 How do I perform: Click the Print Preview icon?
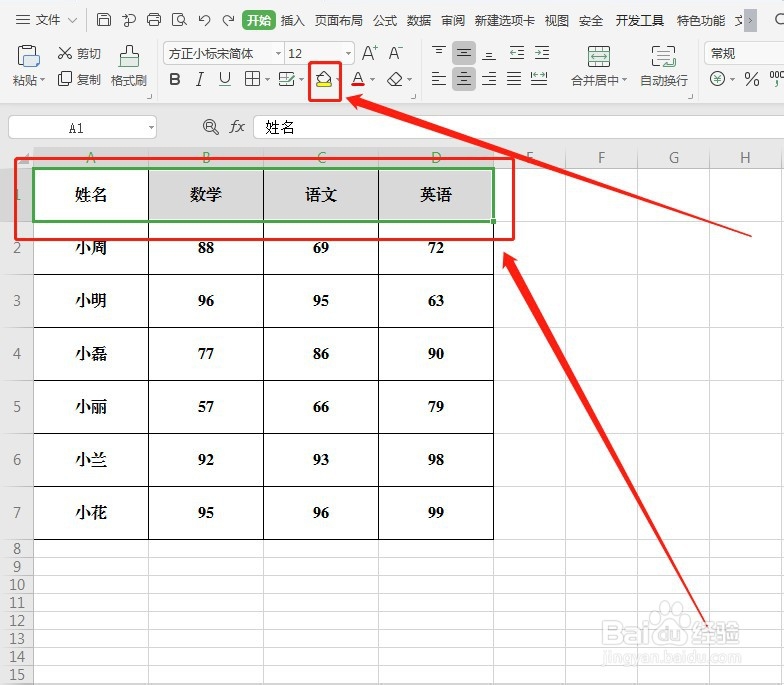pos(179,20)
